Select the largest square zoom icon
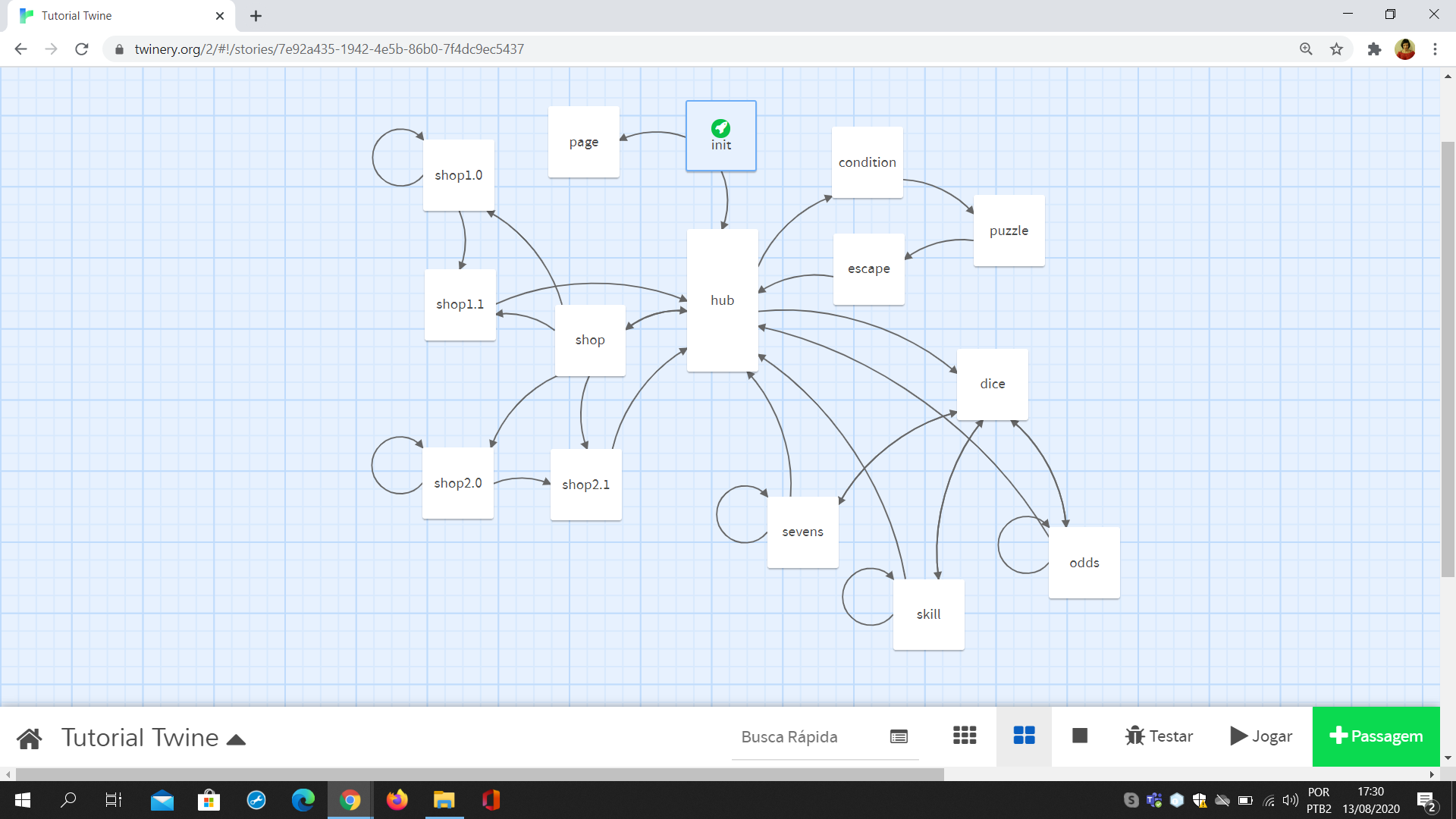1456x819 pixels. (x=1079, y=736)
